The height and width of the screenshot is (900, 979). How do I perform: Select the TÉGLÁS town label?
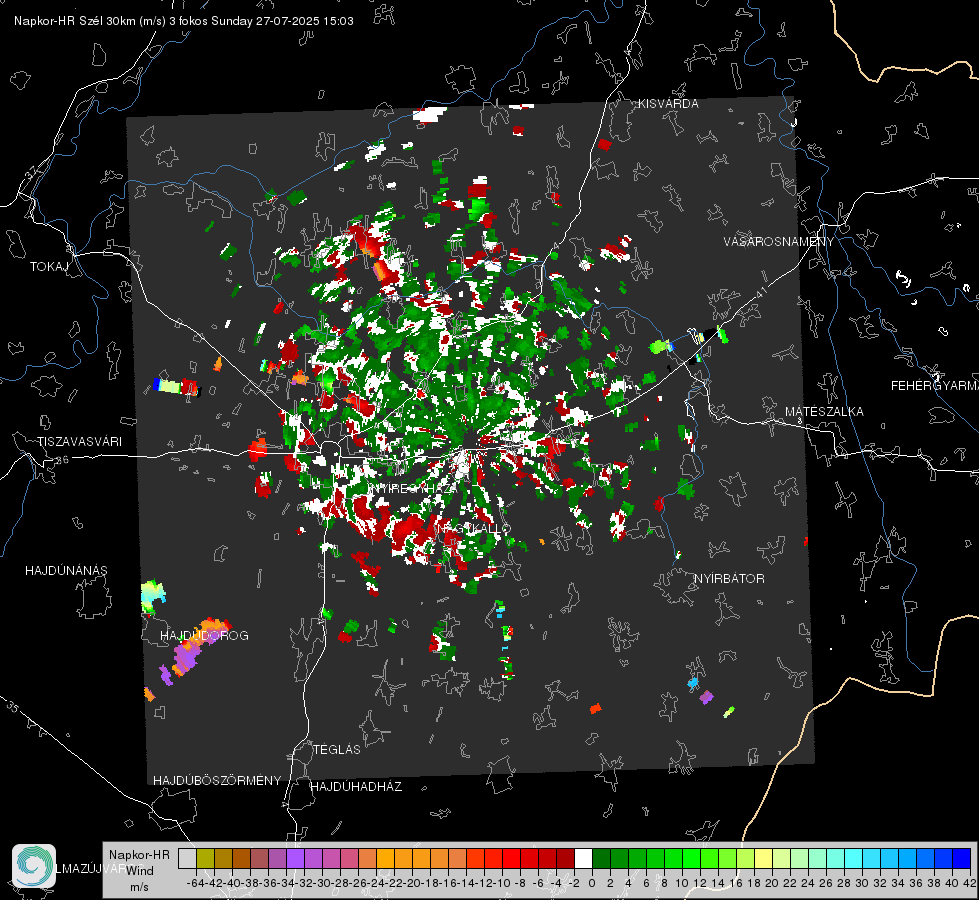pyautogui.click(x=337, y=749)
